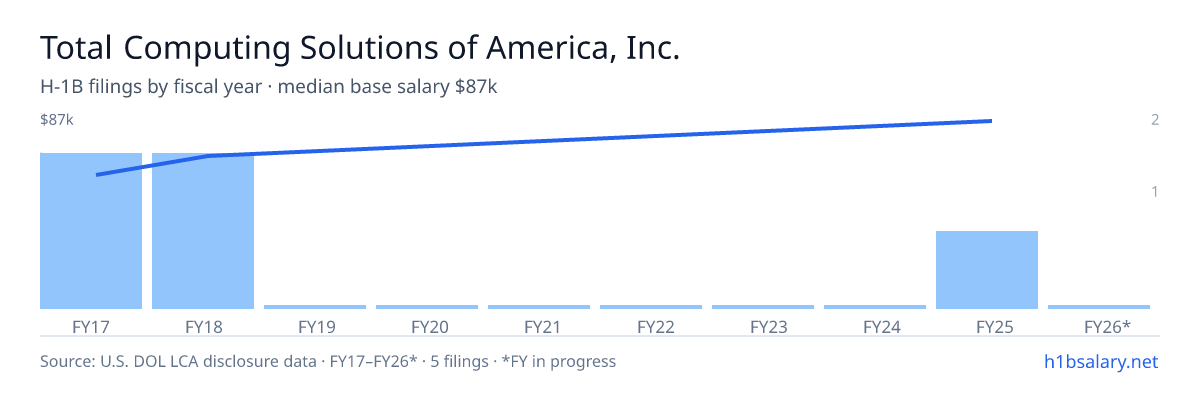Click the FY22 axis label
1200x400 pixels.
coord(651,326)
